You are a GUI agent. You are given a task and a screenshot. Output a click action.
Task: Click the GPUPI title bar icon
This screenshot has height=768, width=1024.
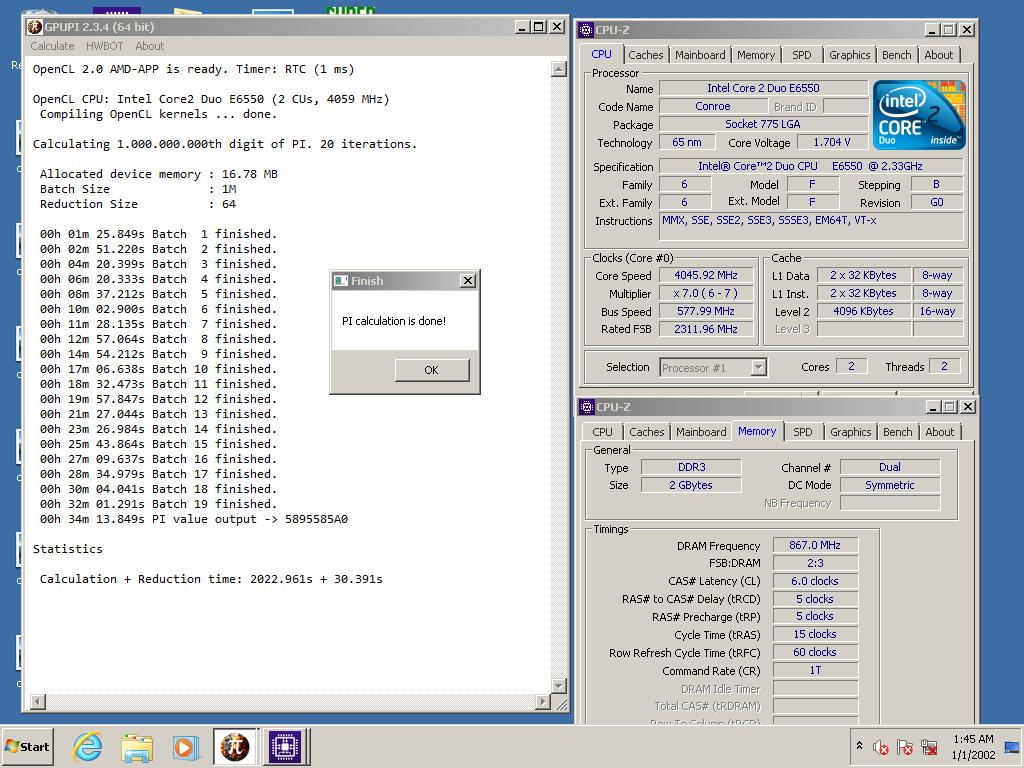(35, 27)
